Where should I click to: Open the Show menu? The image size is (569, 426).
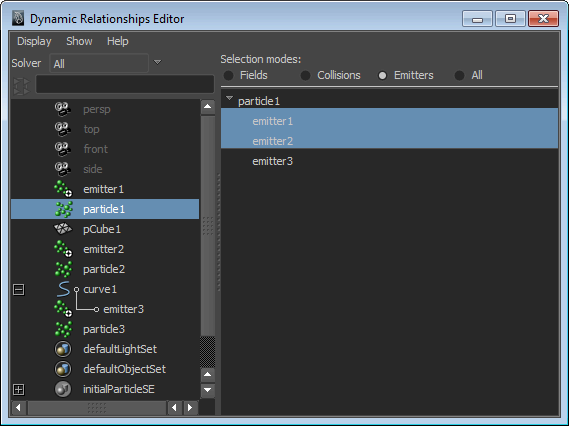point(79,41)
